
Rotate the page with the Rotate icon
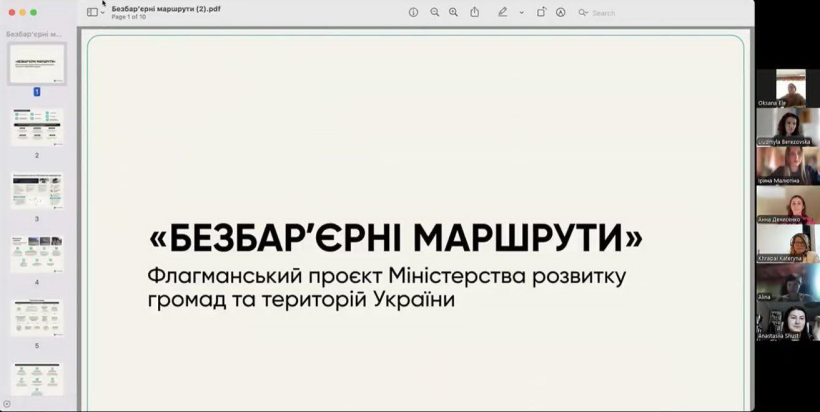click(x=541, y=12)
